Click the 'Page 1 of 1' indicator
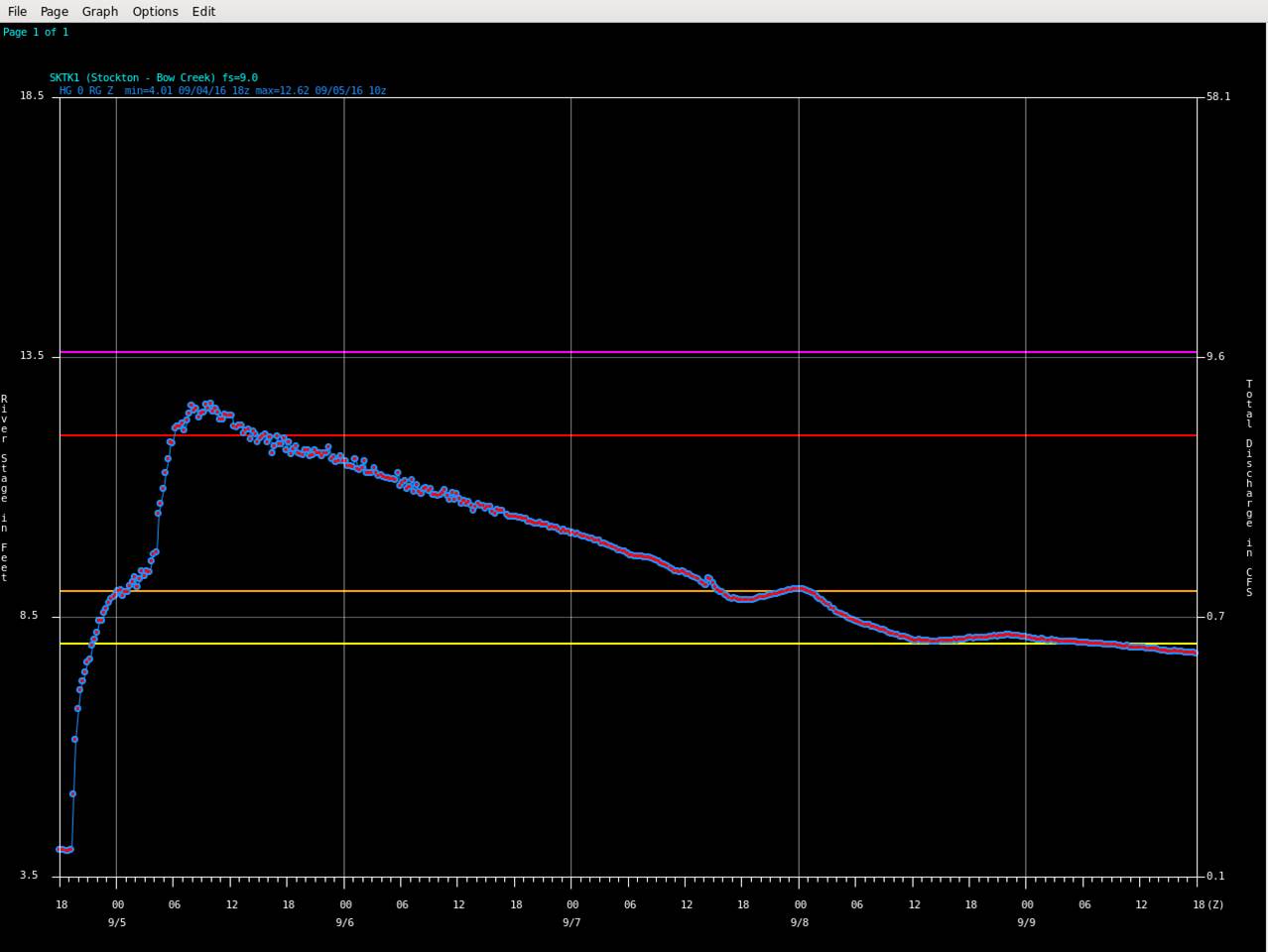1268x952 pixels. (36, 32)
